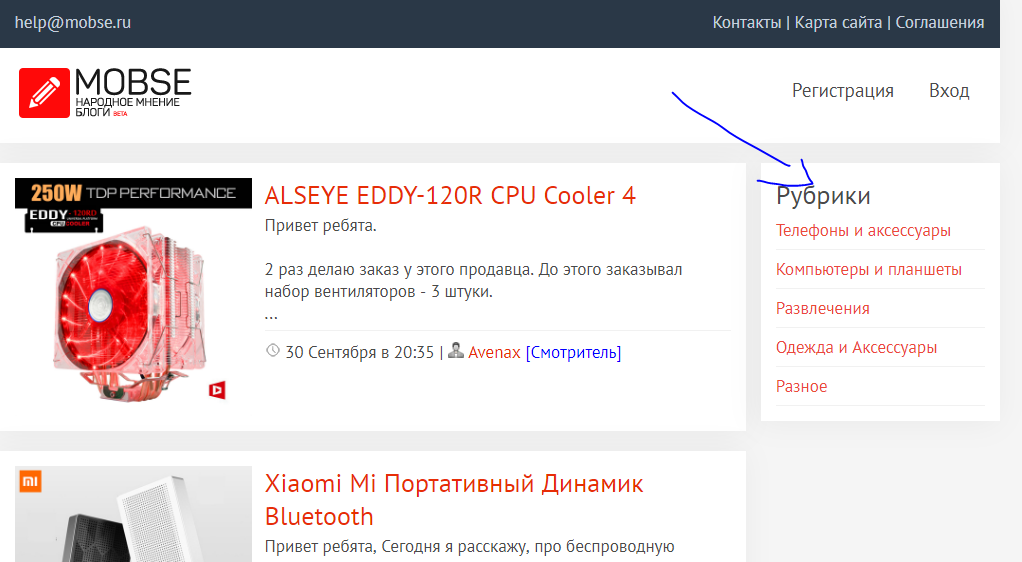This screenshot has height=562, width=1022.
Task: Click the clock icon before the post date
Action: pyautogui.click(x=273, y=351)
